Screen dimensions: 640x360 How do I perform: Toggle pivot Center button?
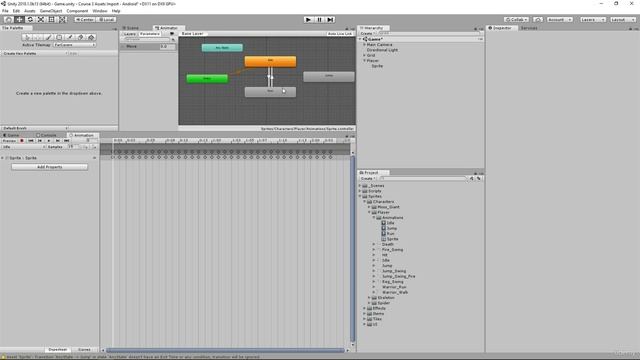[85, 20]
